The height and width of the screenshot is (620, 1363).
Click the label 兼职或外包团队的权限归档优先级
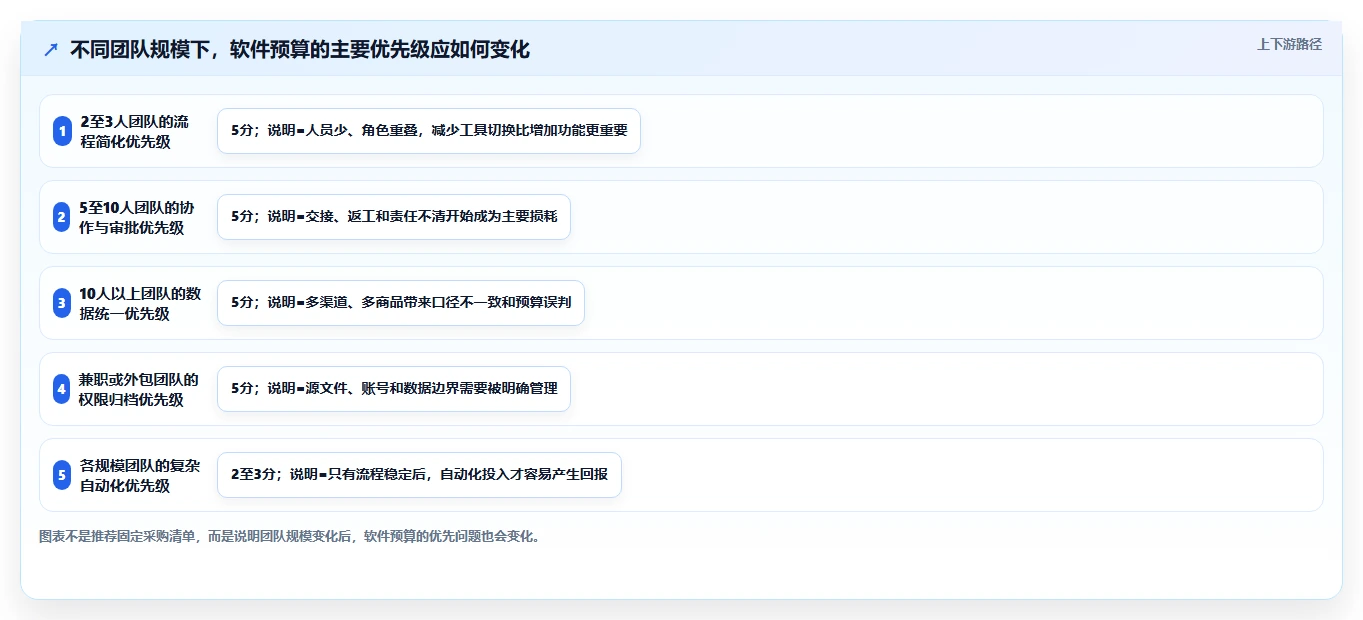(x=139, y=389)
